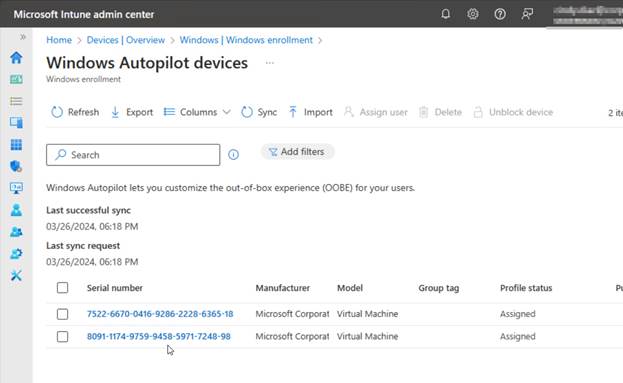Click the info icon next to Search
Screen dimensions: 623x383
pos(233,155)
